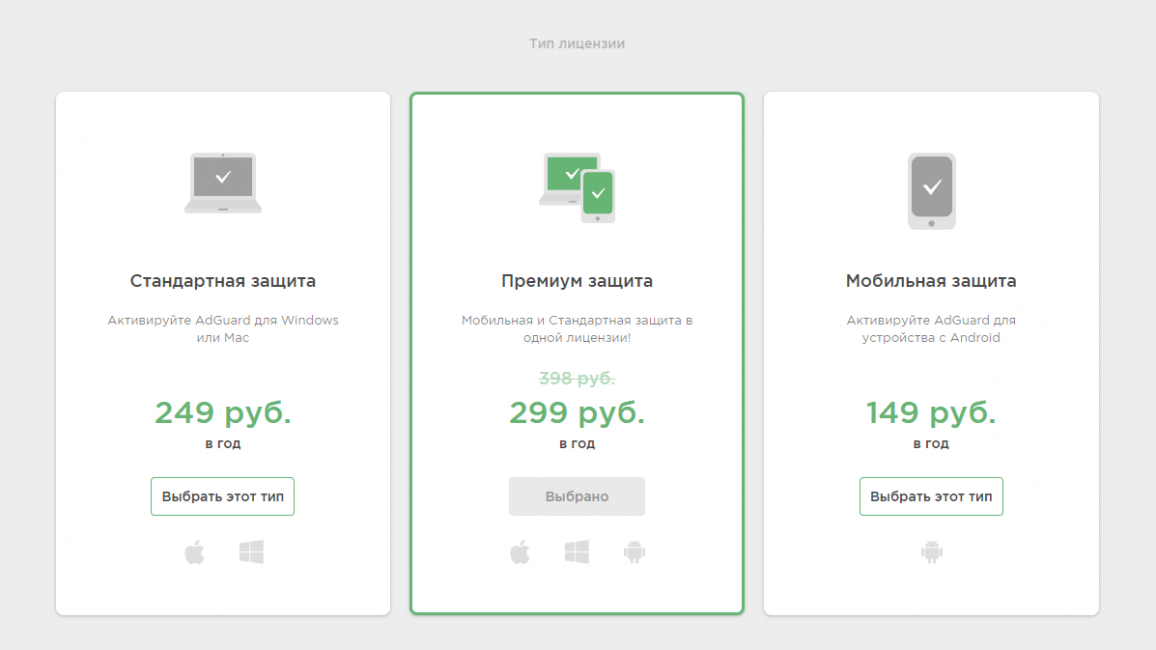Click the Apple icon in Стандартная защита card
The width and height of the screenshot is (1156, 650).
click(x=195, y=551)
